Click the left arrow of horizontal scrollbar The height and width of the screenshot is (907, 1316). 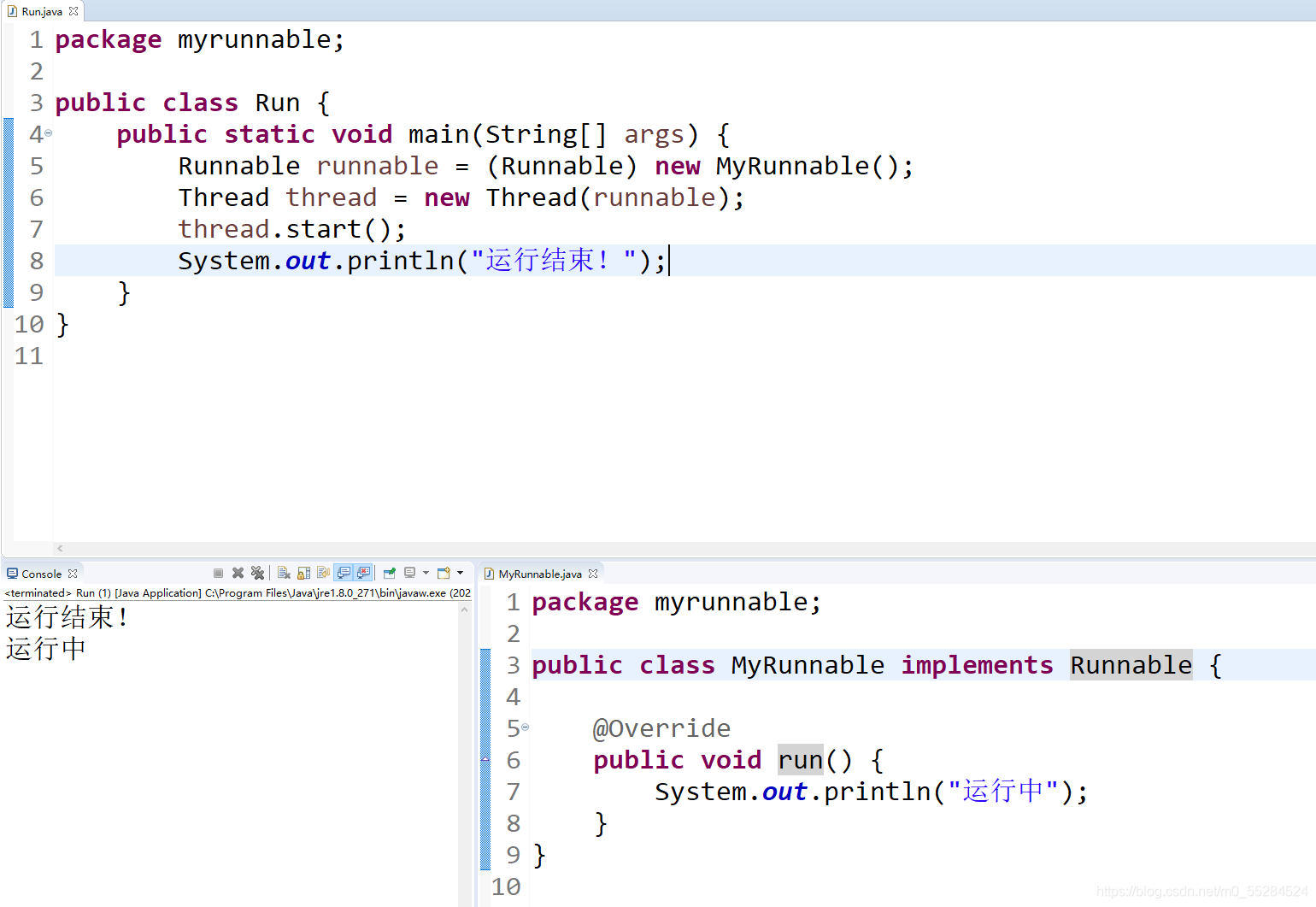point(60,548)
